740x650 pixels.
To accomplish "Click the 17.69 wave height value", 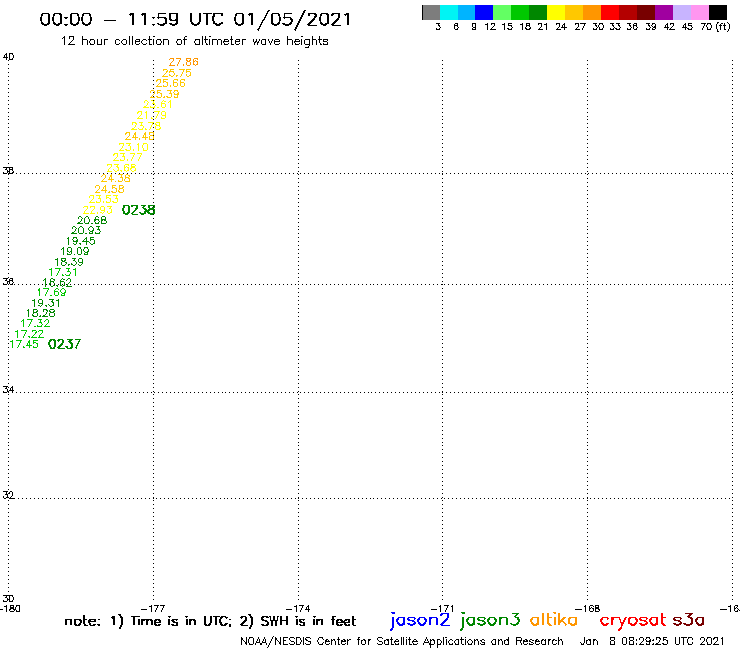I will coord(51,292).
